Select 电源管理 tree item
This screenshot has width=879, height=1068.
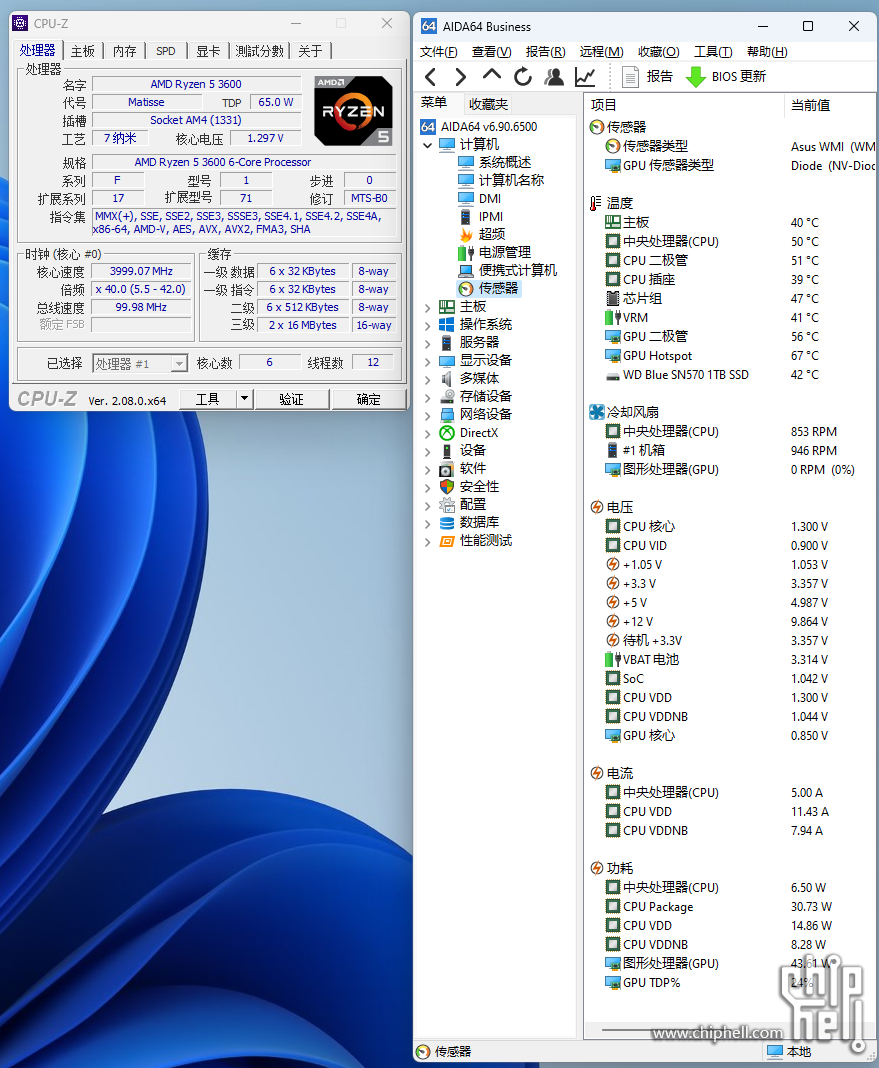point(496,252)
